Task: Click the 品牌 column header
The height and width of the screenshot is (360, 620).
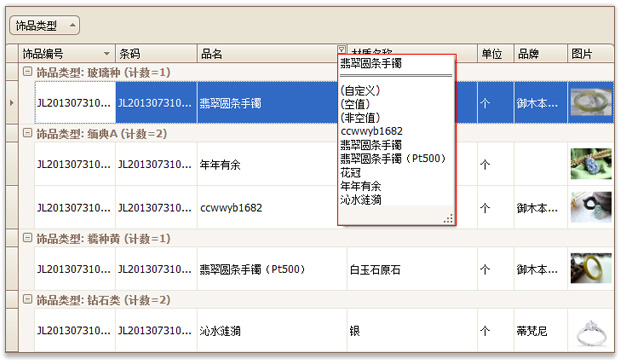Action: pos(541,54)
